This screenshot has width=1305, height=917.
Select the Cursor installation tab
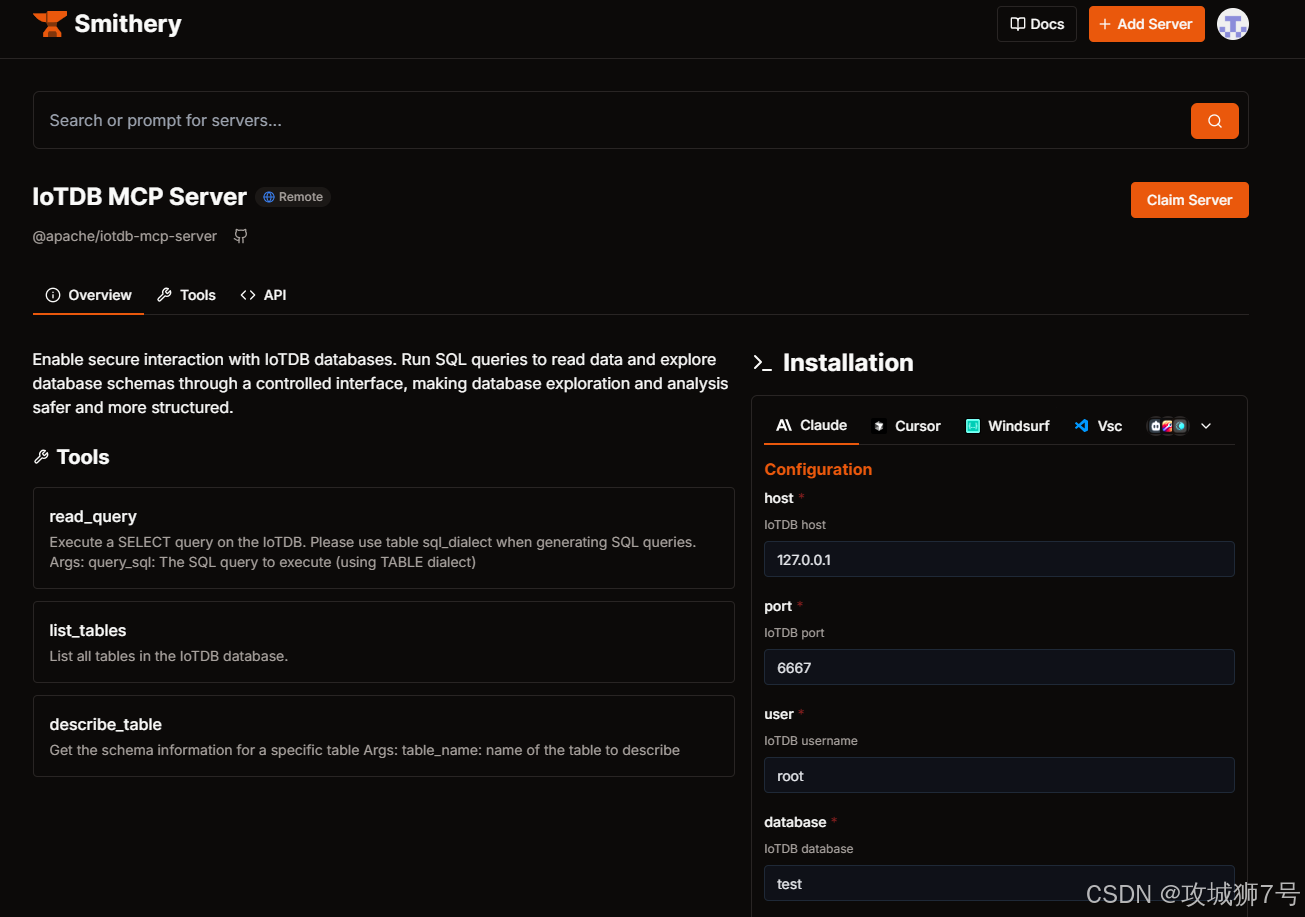click(x=906, y=426)
